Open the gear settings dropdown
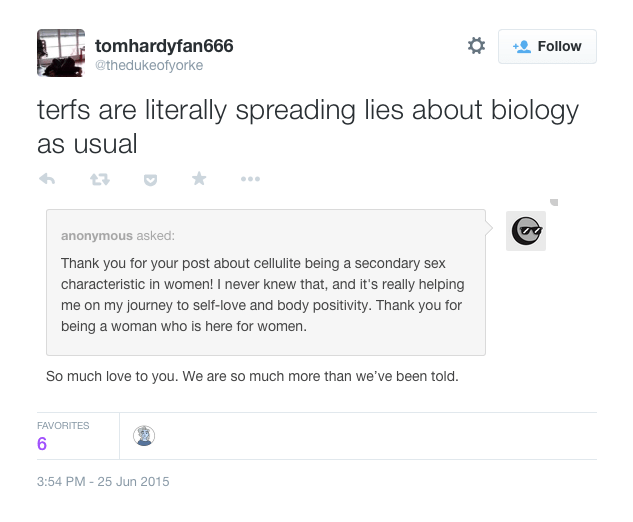The image size is (633, 522). [476, 46]
